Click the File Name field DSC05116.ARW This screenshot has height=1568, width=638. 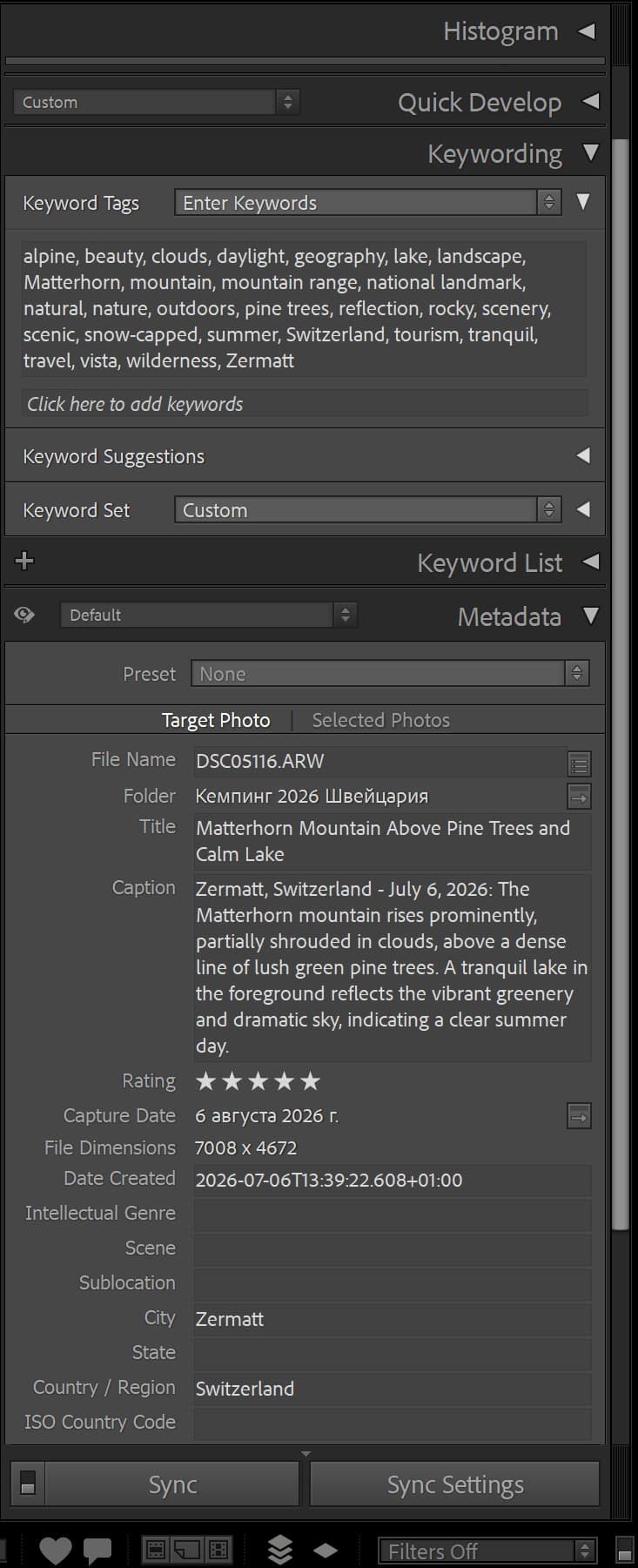[379, 762]
